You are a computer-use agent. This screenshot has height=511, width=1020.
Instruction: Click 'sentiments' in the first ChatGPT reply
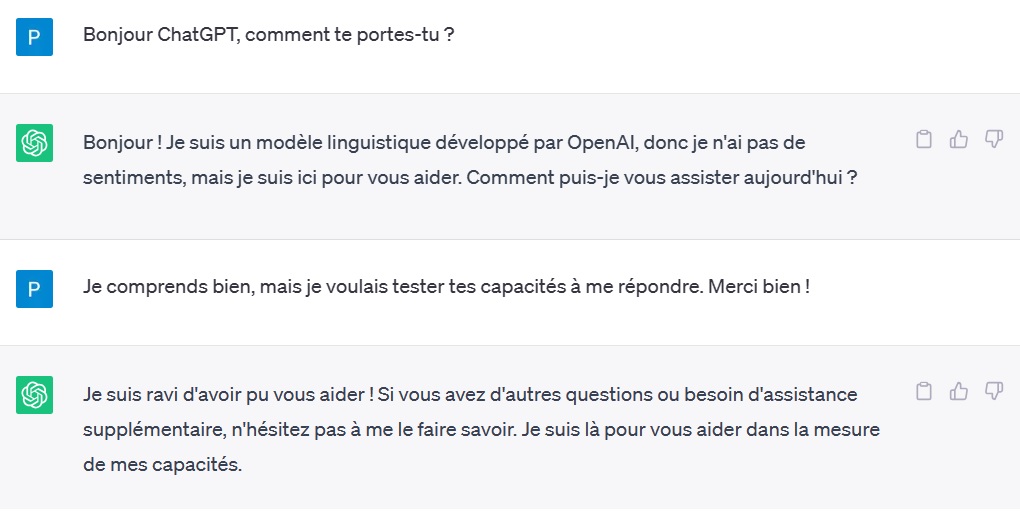tap(133, 177)
